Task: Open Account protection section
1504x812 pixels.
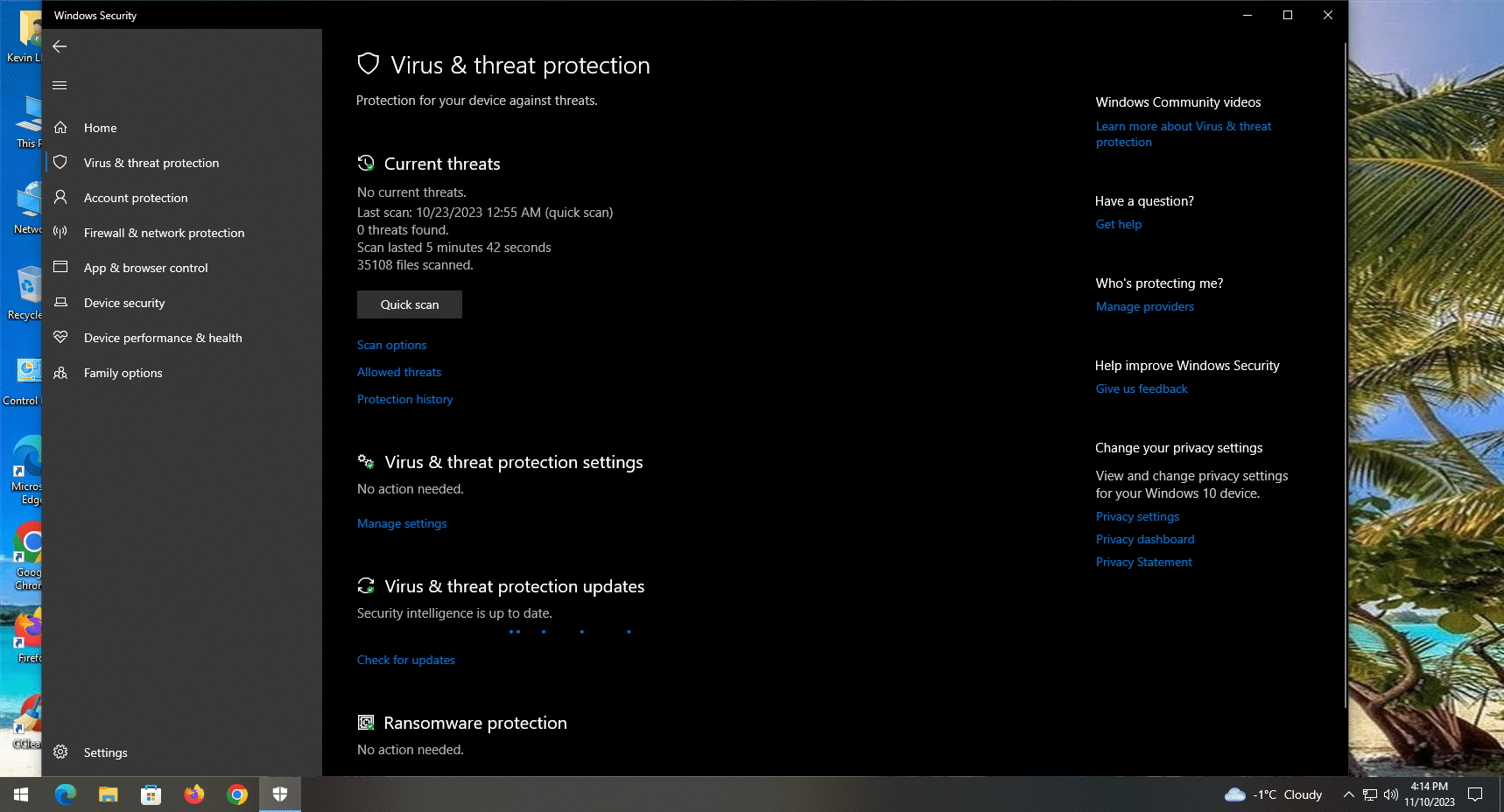Action: click(182, 198)
